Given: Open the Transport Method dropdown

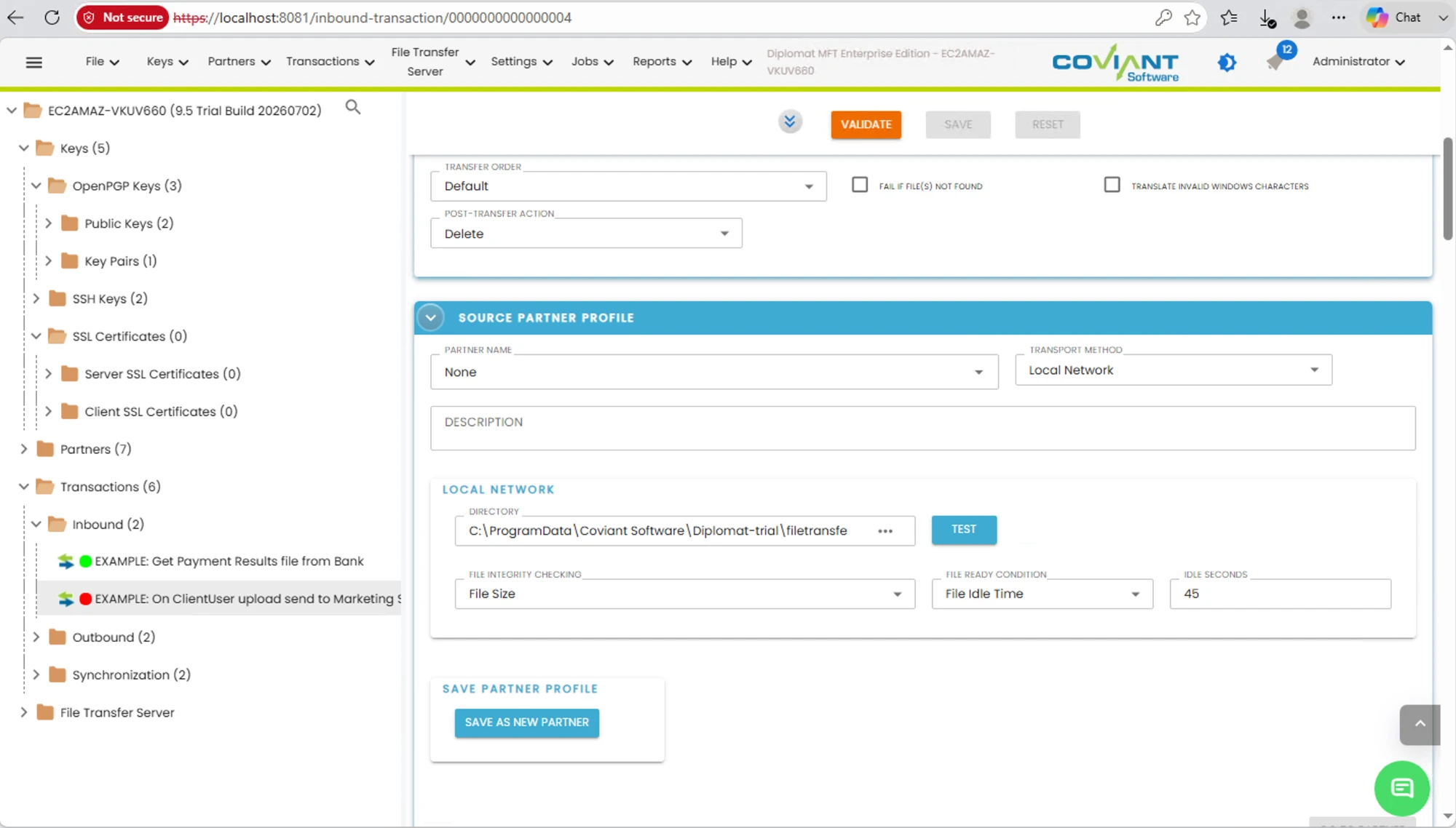Looking at the screenshot, I should pos(1174,370).
